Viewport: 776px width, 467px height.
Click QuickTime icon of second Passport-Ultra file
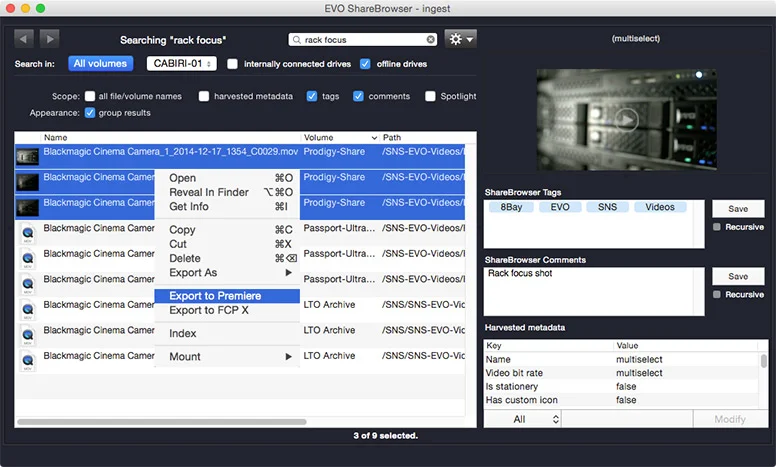click(28, 259)
